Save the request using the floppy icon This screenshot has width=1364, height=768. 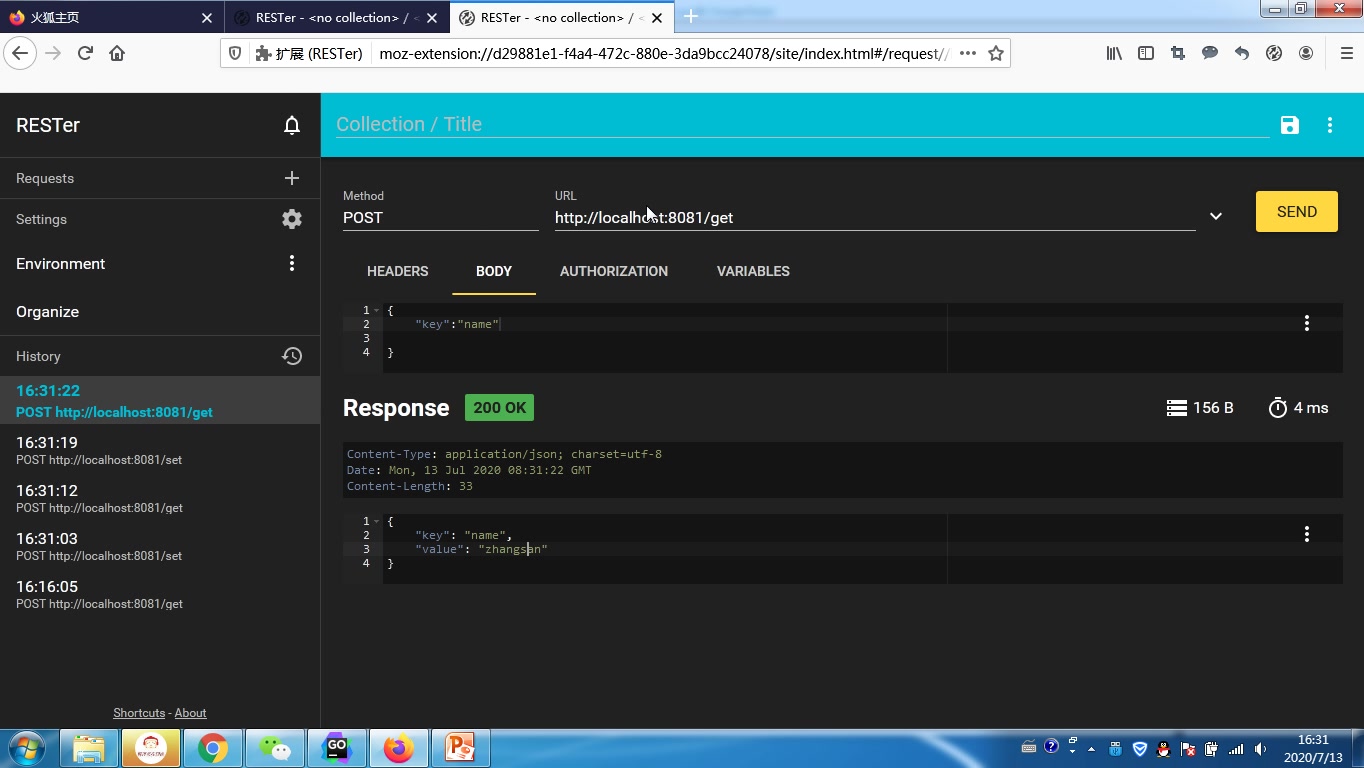point(1290,125)
